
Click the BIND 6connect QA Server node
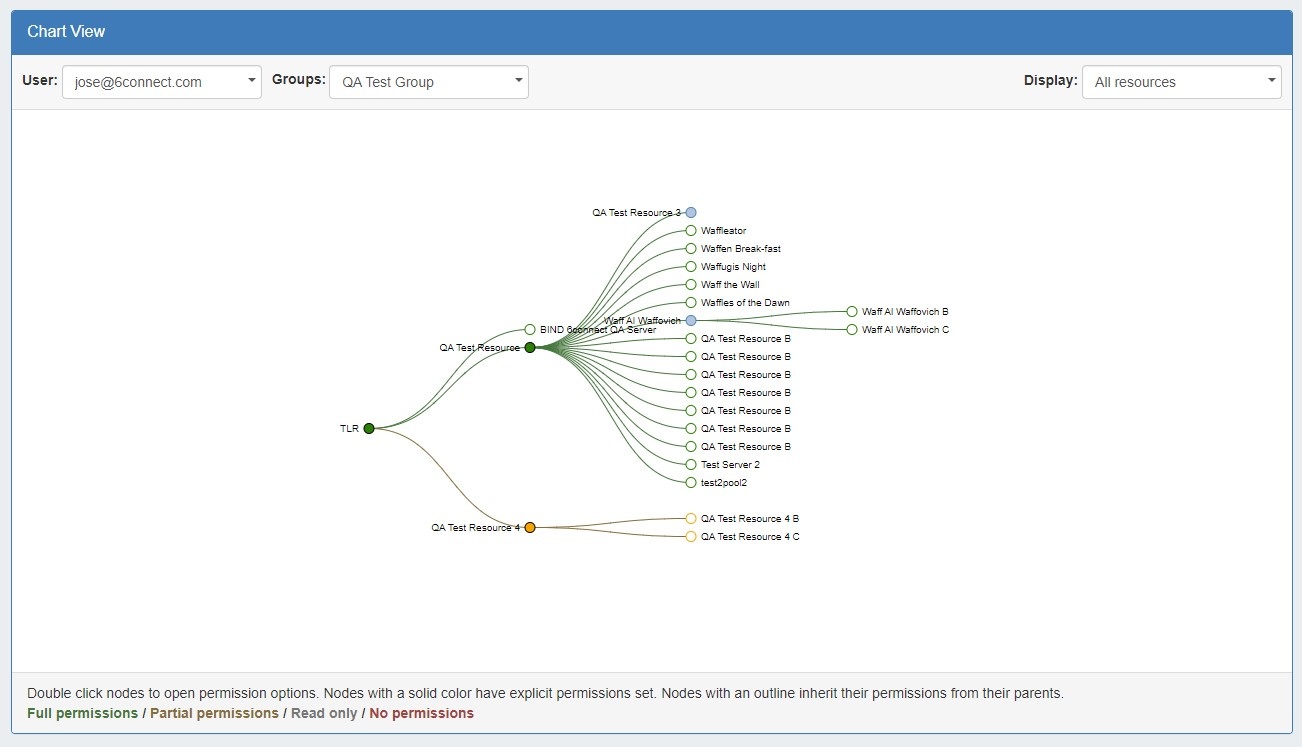530,329
